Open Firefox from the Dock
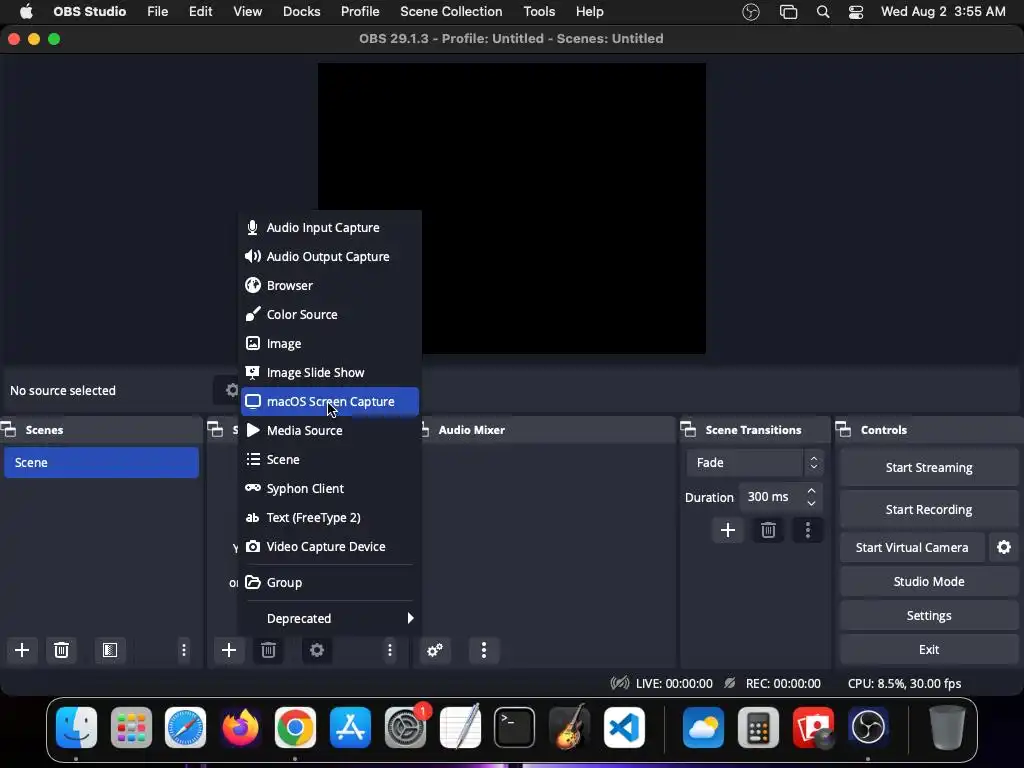Viewport: 1024px width, 768px height. [x=240, y=728]
